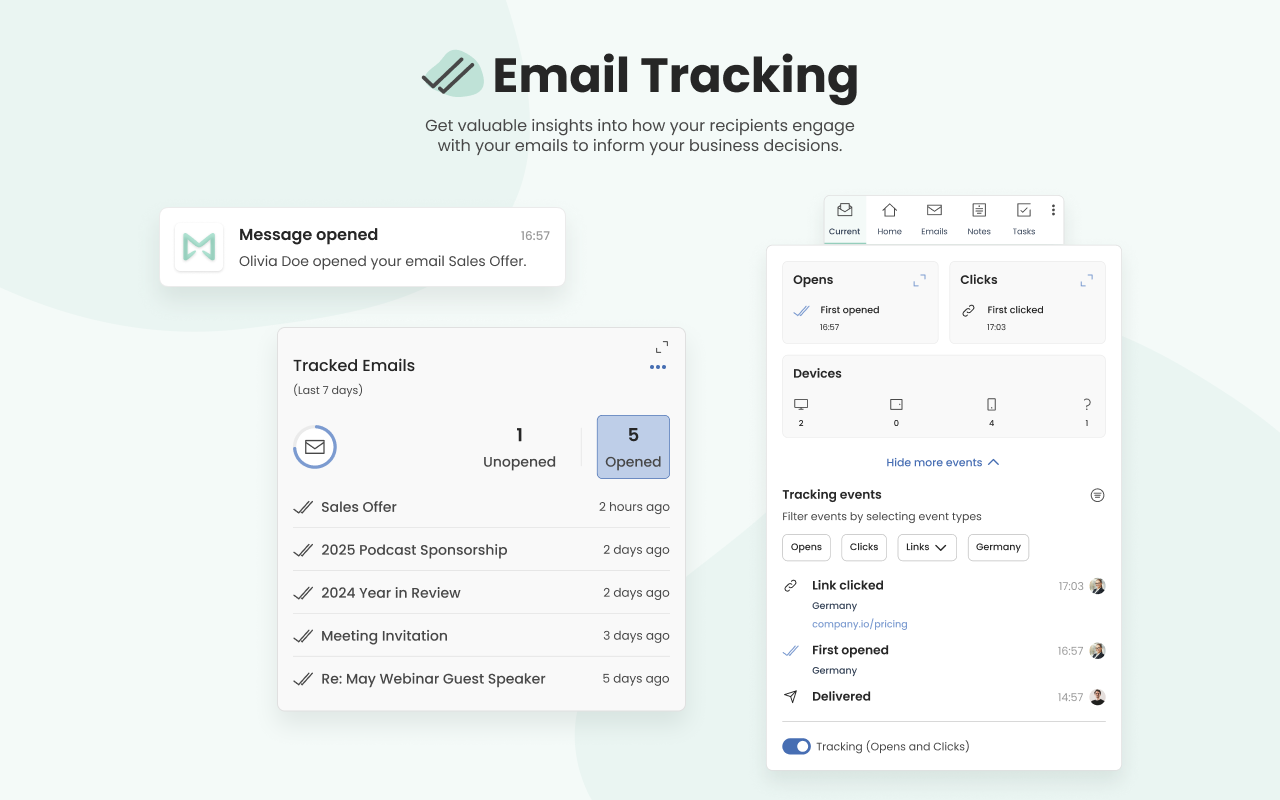Disable the Tracking (Opens and Clicks) switch
The image size is (1280, 800).
(x=796, y=746)
